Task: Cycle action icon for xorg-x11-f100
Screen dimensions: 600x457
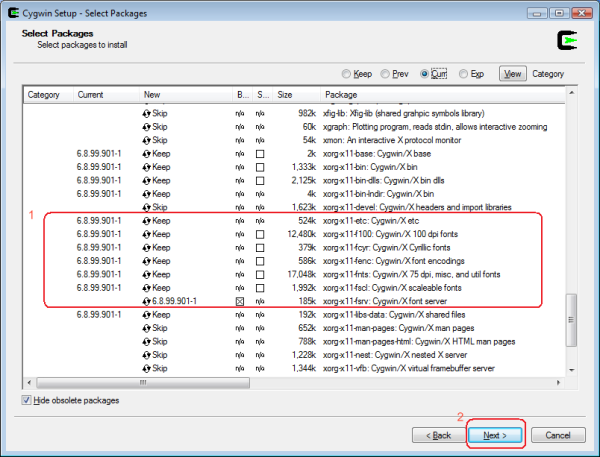Action: click(147, 234)
